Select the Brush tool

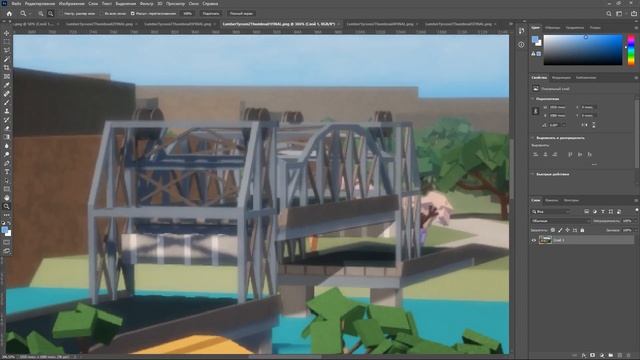pos(7,102)
